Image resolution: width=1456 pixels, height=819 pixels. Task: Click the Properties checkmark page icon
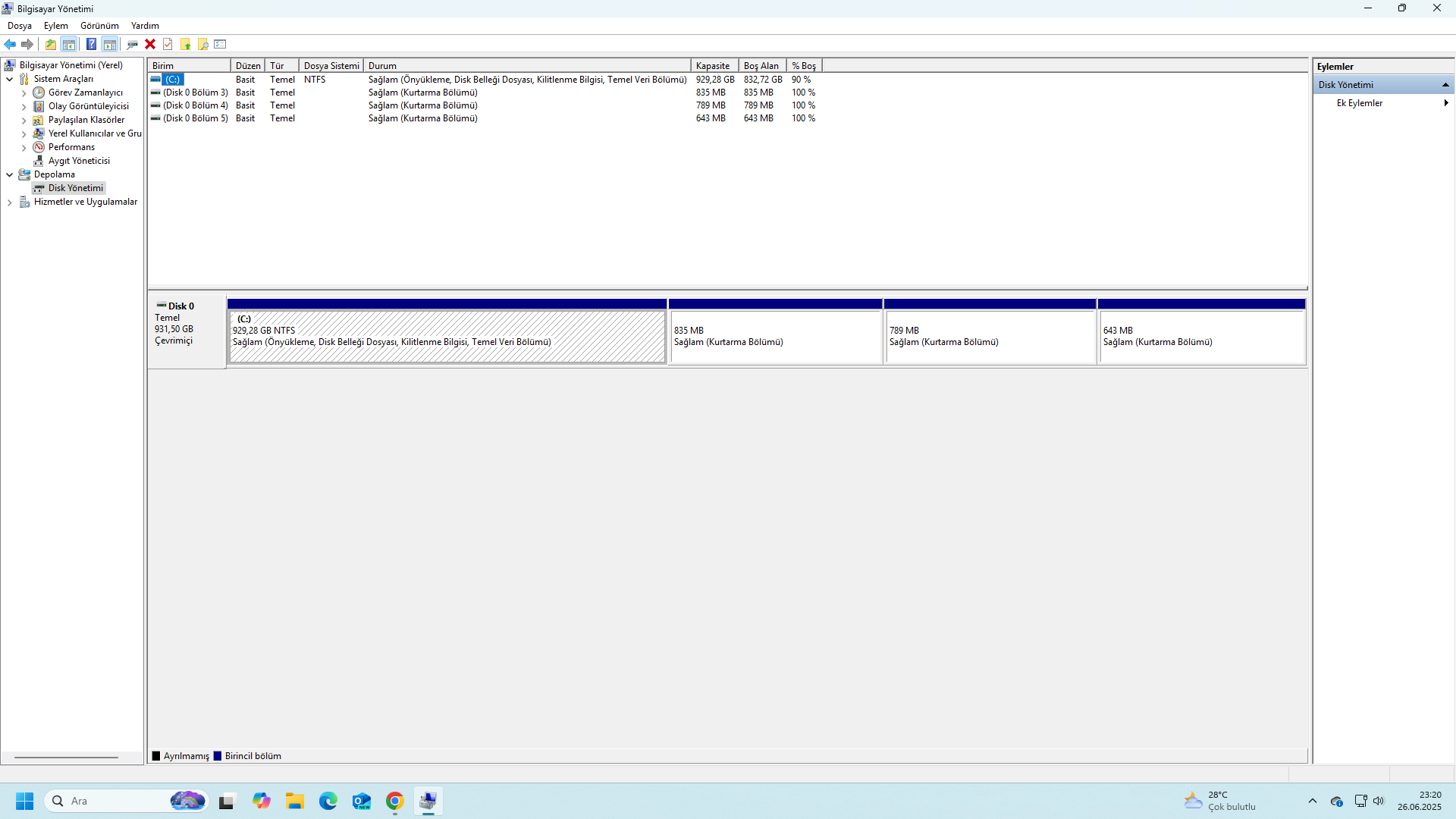pyautogui.click(x=168, y=44)
